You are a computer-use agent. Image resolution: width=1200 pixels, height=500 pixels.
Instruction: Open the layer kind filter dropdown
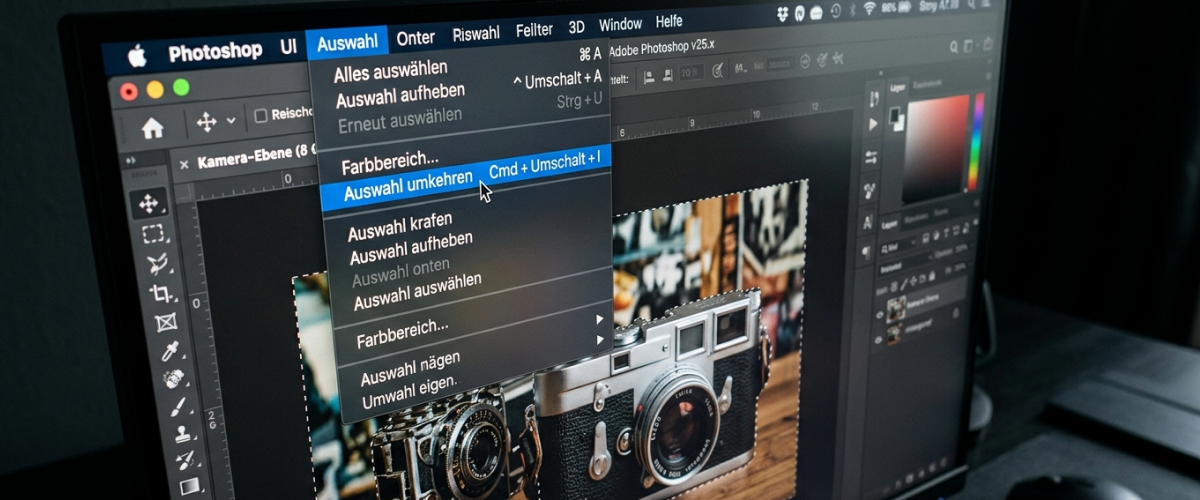[x=898, y=247]
